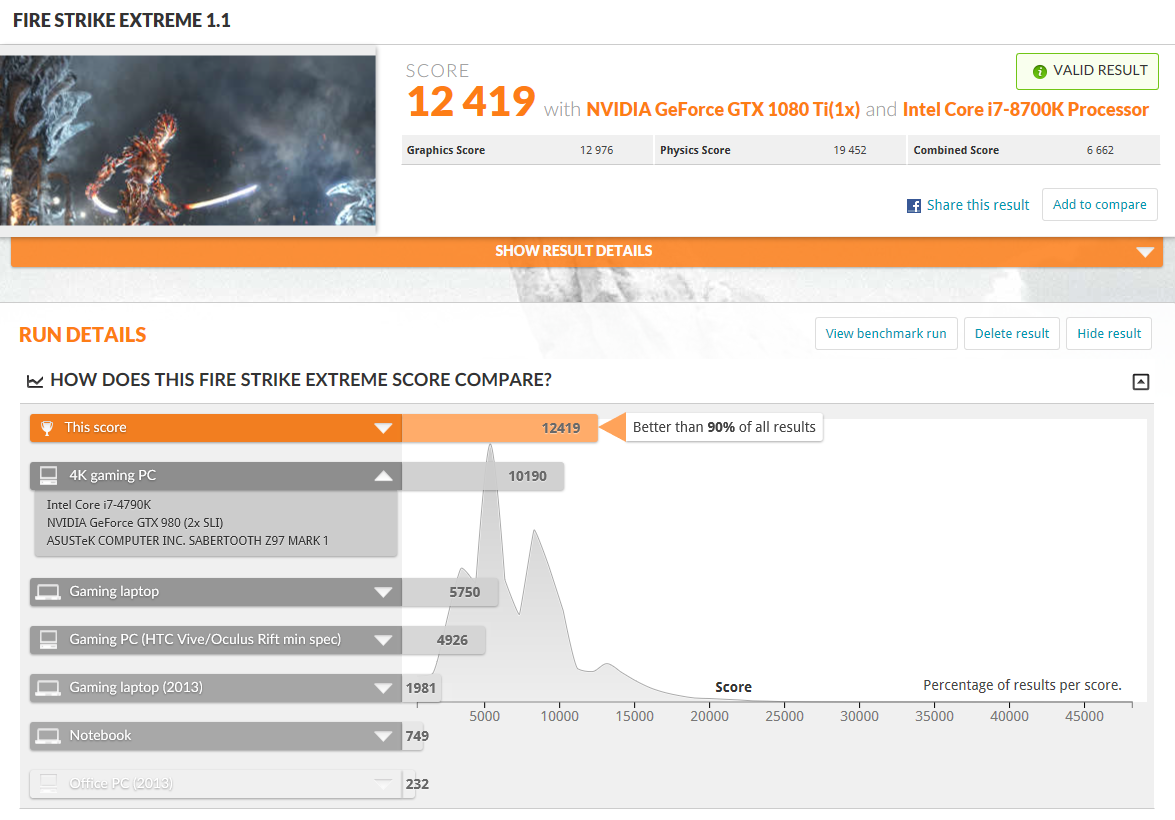Collapse the 4K gaming PC details arrow
Image resolution: width=1175 pixels, height=820 pixels.
point(383,475)
